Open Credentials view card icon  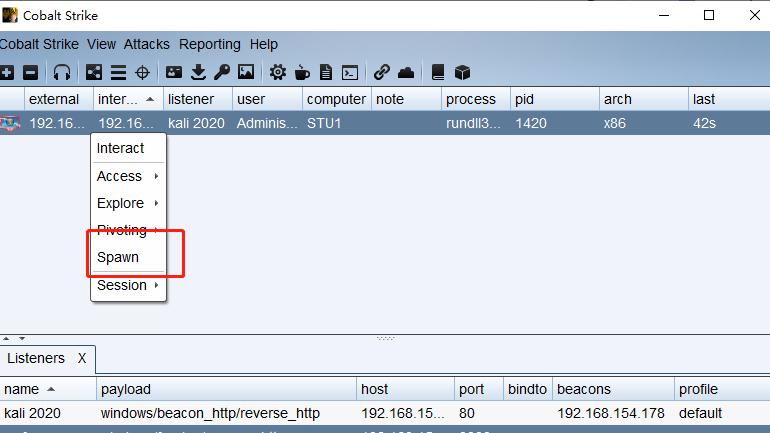(174, 73)
